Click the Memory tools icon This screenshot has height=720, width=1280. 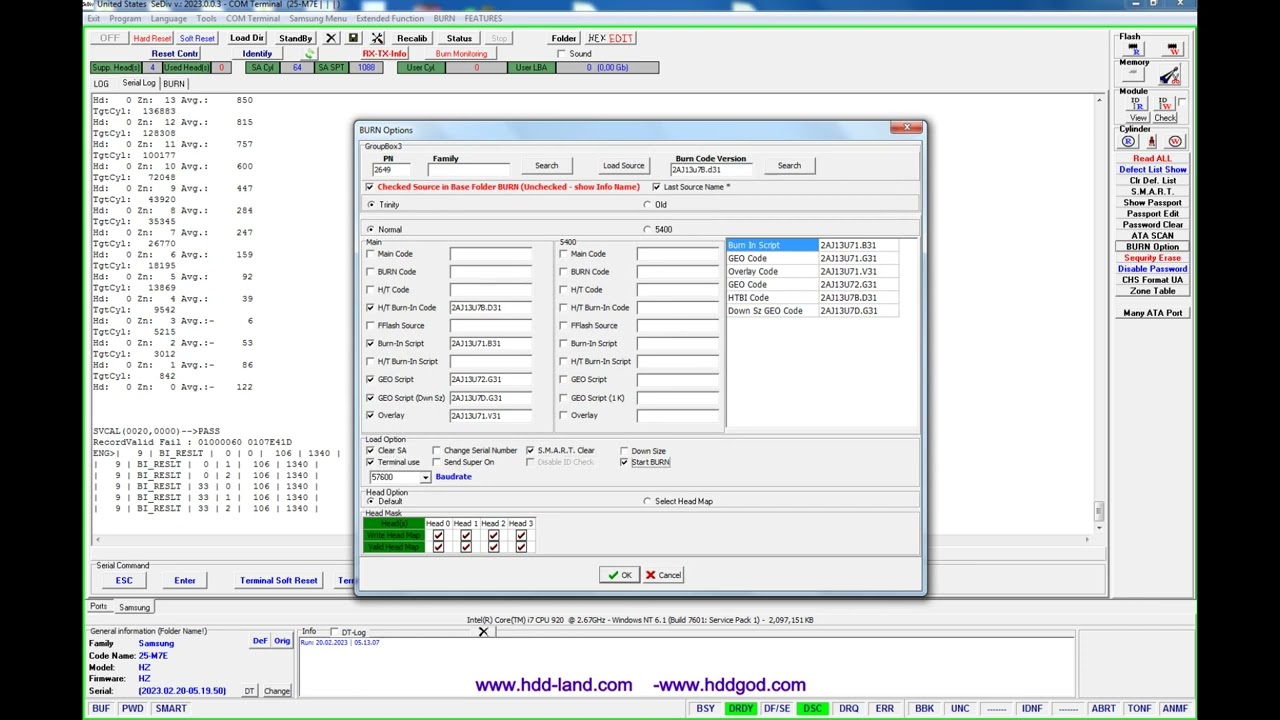(1169, 76)
